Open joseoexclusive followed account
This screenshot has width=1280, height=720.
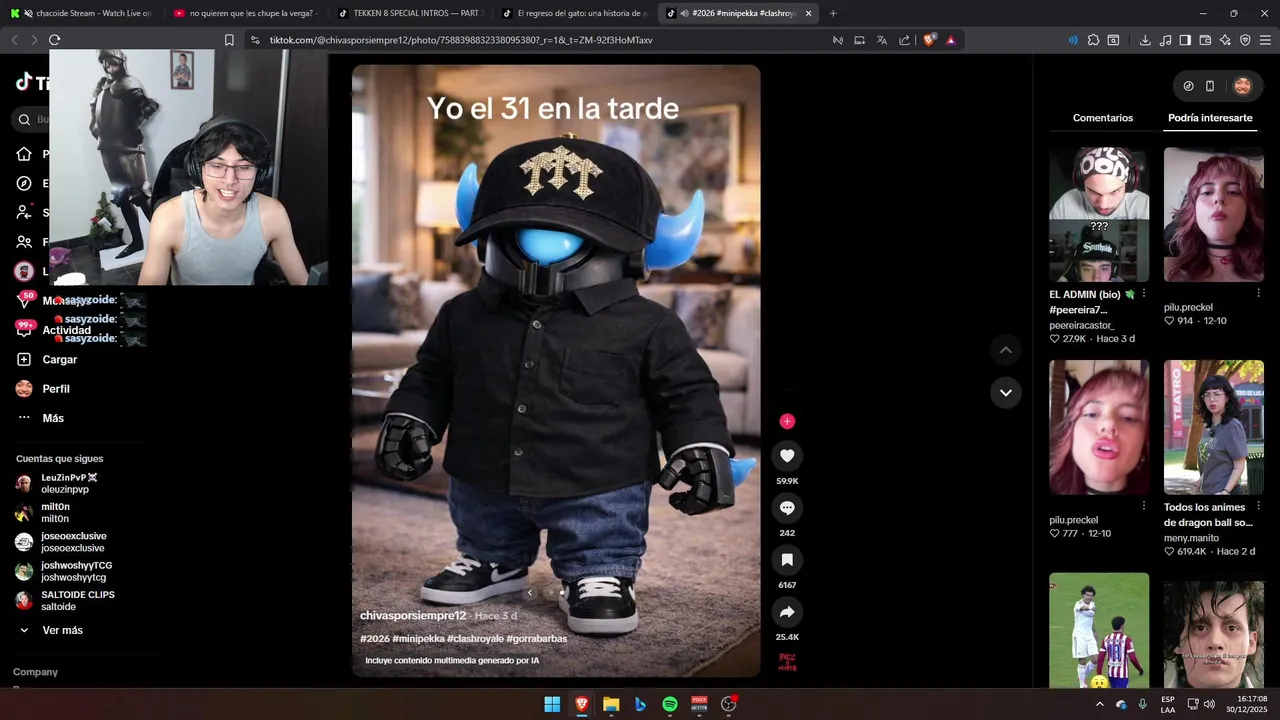(x=60, y=542)
